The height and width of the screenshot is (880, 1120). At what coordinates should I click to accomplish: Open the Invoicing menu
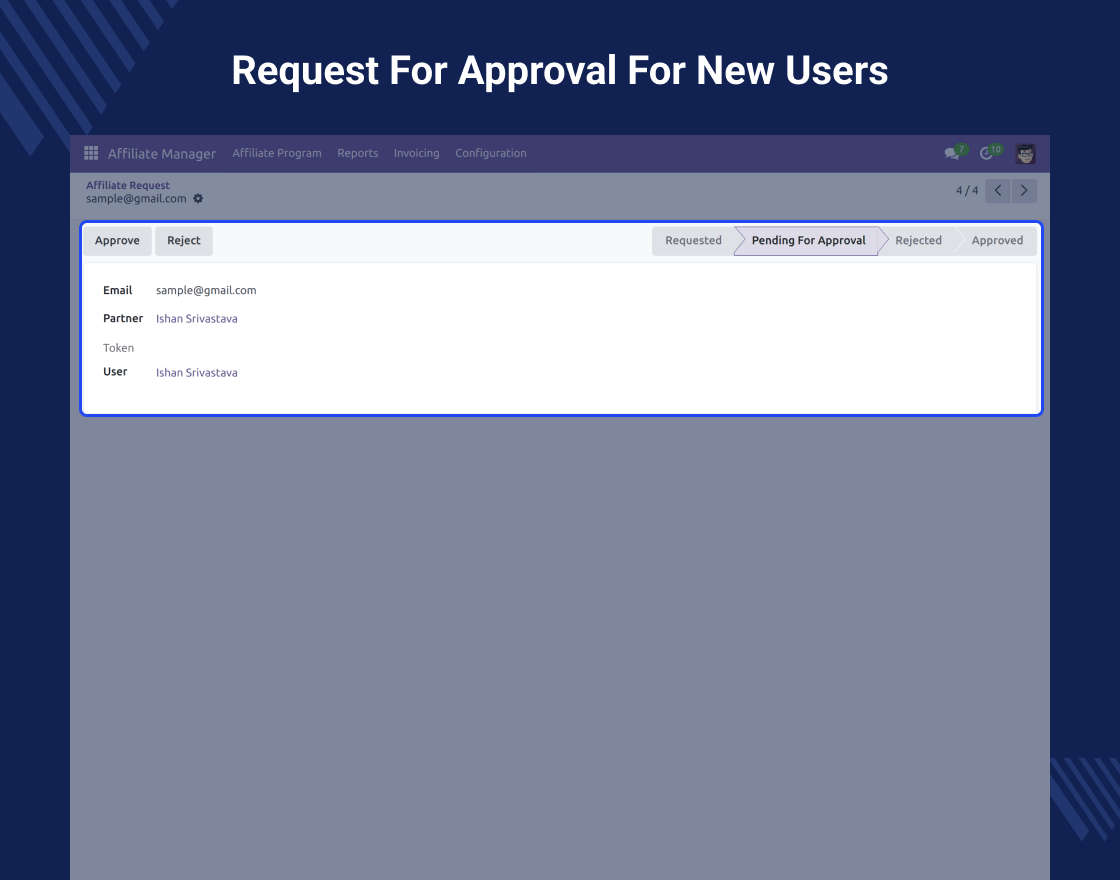416,153
